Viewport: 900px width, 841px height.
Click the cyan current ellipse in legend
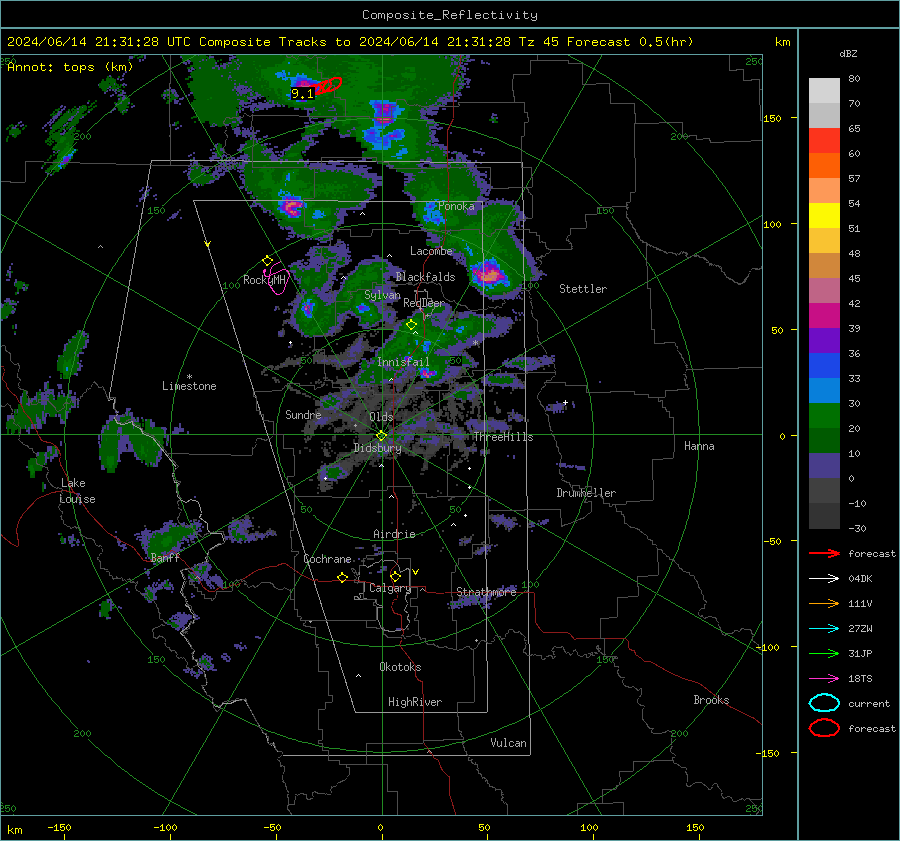[824, 703]
